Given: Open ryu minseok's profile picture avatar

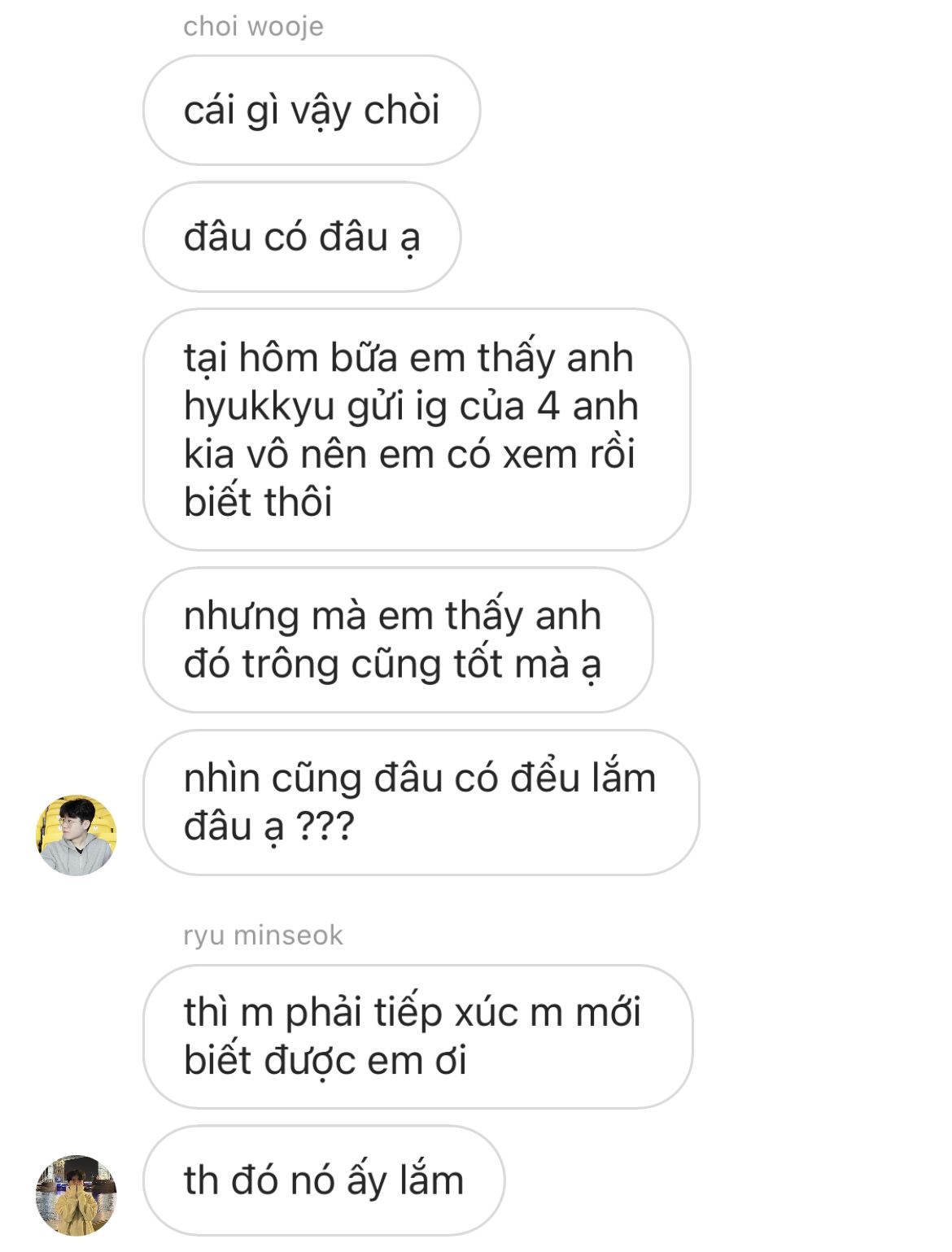Looking at the screenshot, I should pyautogui.click(x=76, y=1195).
